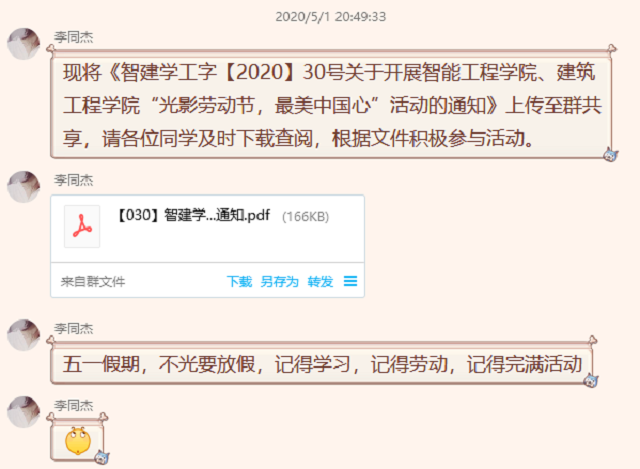Click 李同杰's avatar on first message
The width and height of the screenshot is (640, 469).
click(x=23, y=44)
